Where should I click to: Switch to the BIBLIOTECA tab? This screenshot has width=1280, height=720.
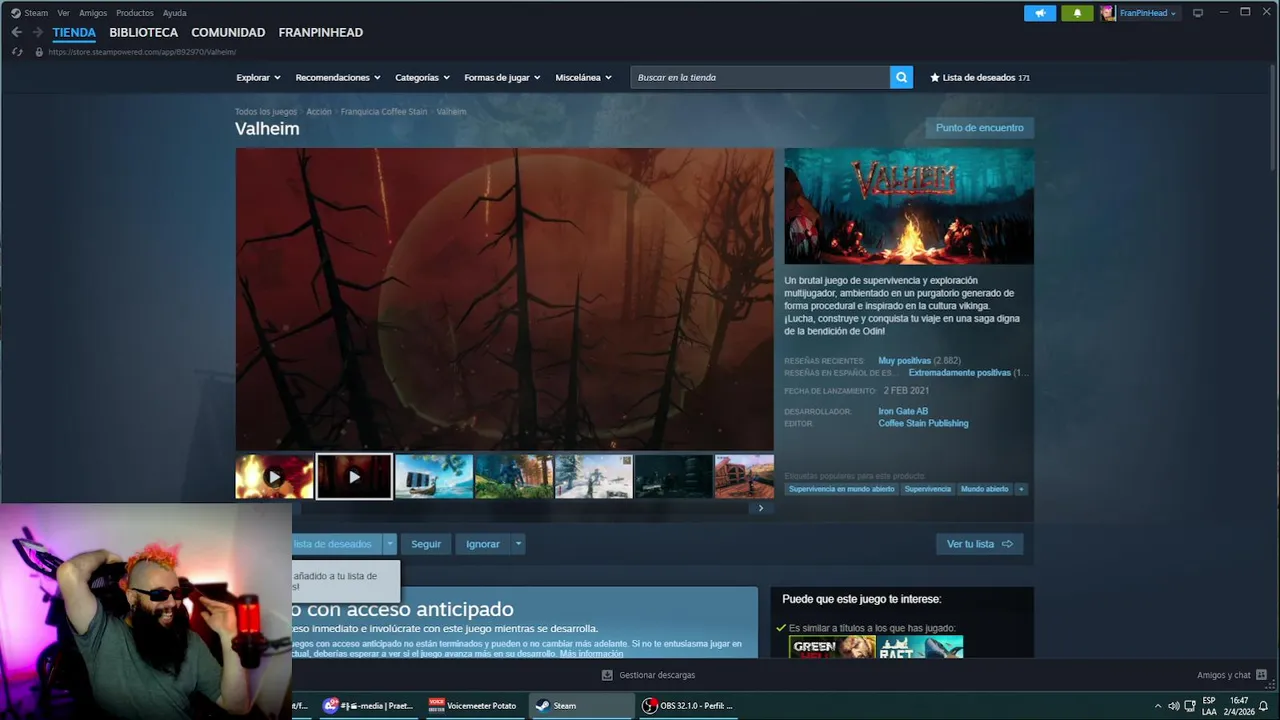click(x=144, y=32)
